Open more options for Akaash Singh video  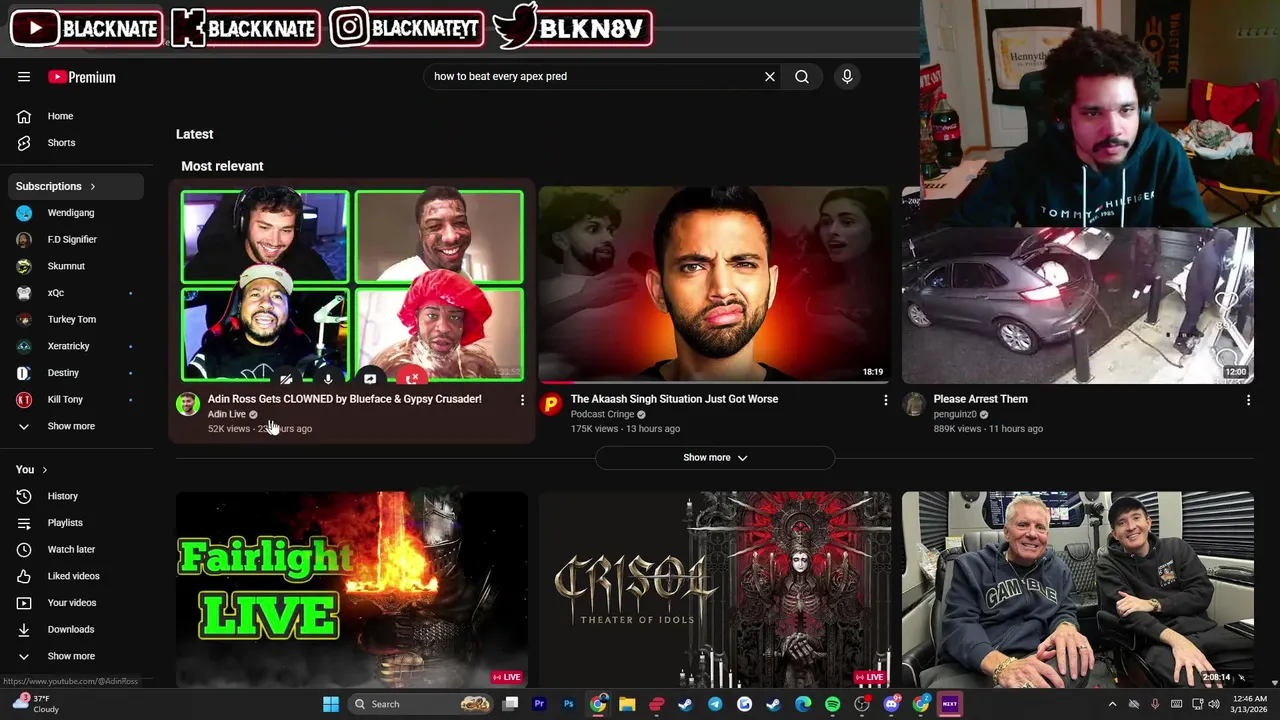(x=885, y=400)
